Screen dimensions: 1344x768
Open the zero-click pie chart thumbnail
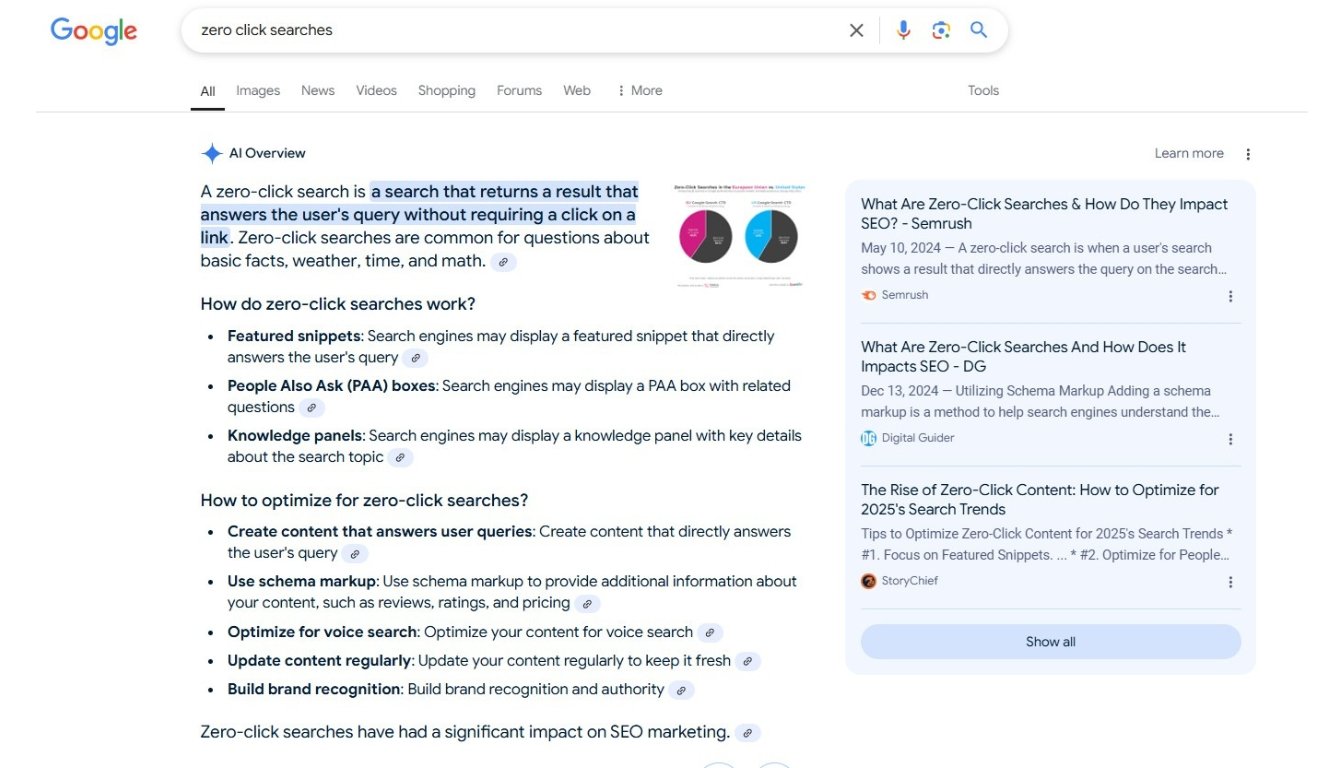tap(739, 236)
